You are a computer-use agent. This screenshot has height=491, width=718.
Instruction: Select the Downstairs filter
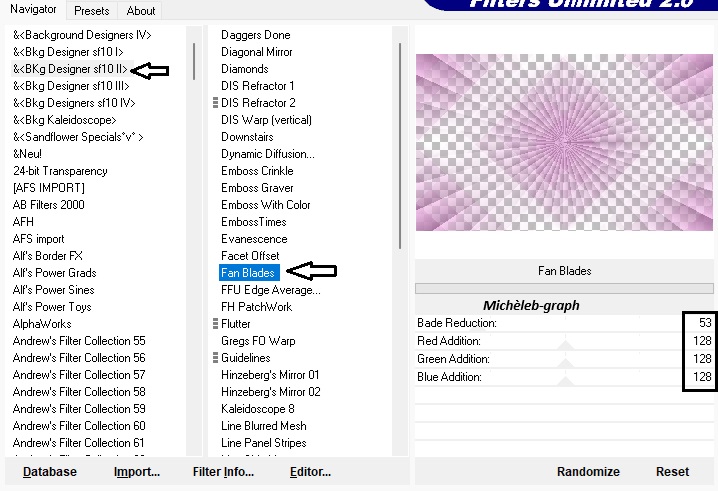point(247,136)
